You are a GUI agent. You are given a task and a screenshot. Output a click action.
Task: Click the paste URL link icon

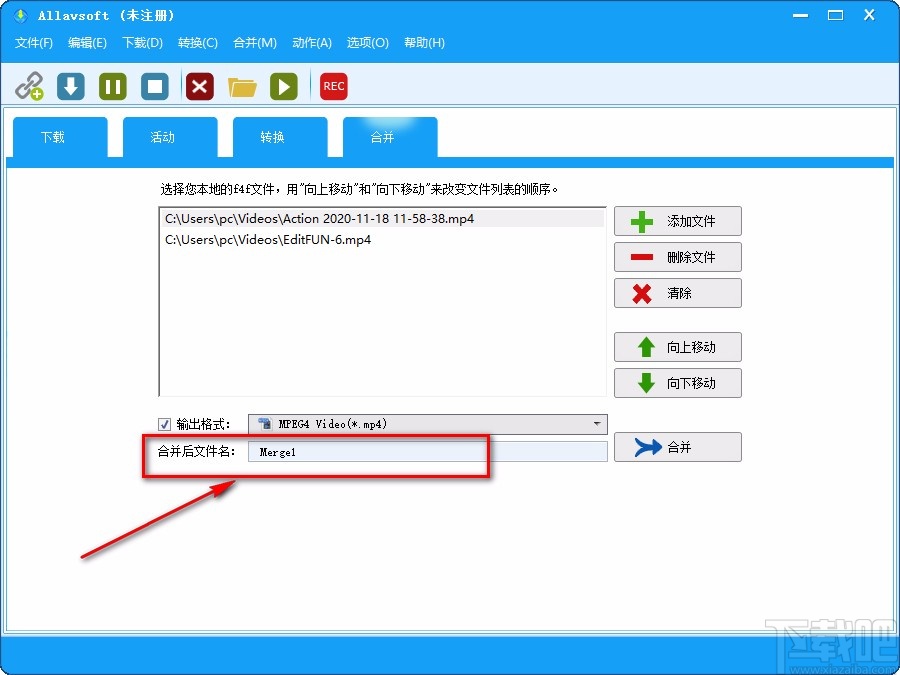coord(29,86)
